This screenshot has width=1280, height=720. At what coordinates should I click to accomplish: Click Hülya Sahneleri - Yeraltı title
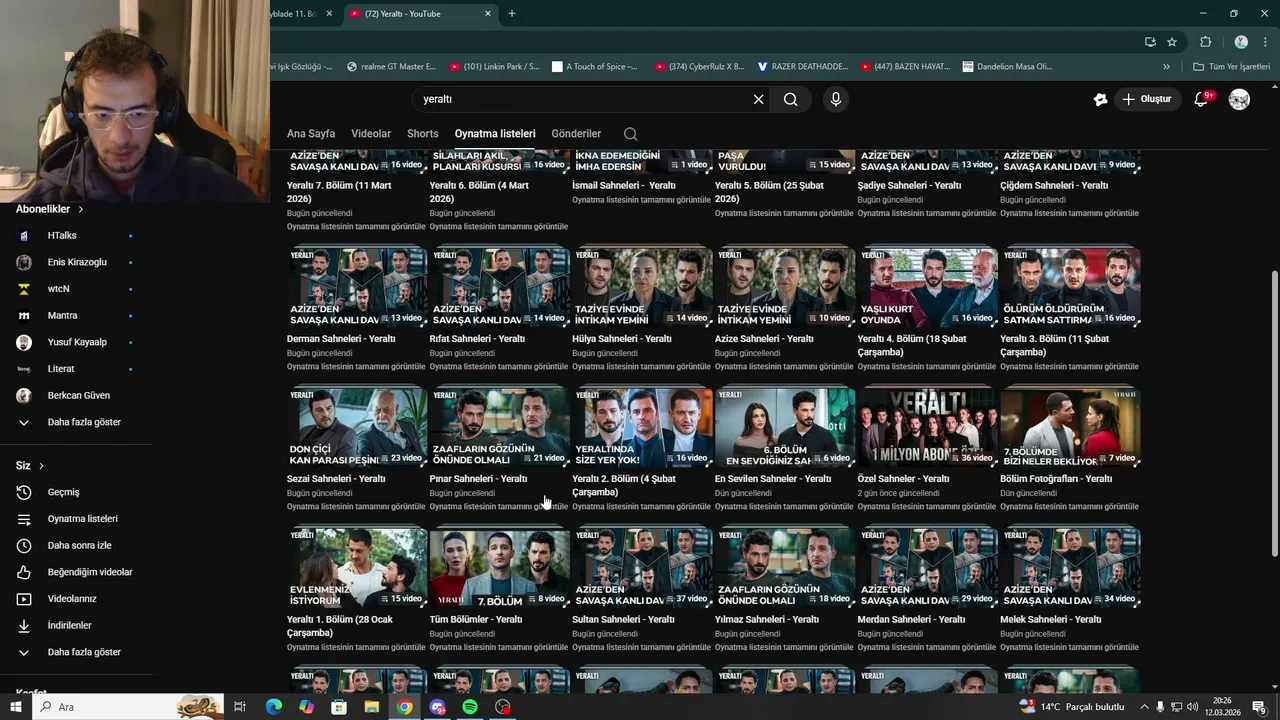[x=622, y=339]
